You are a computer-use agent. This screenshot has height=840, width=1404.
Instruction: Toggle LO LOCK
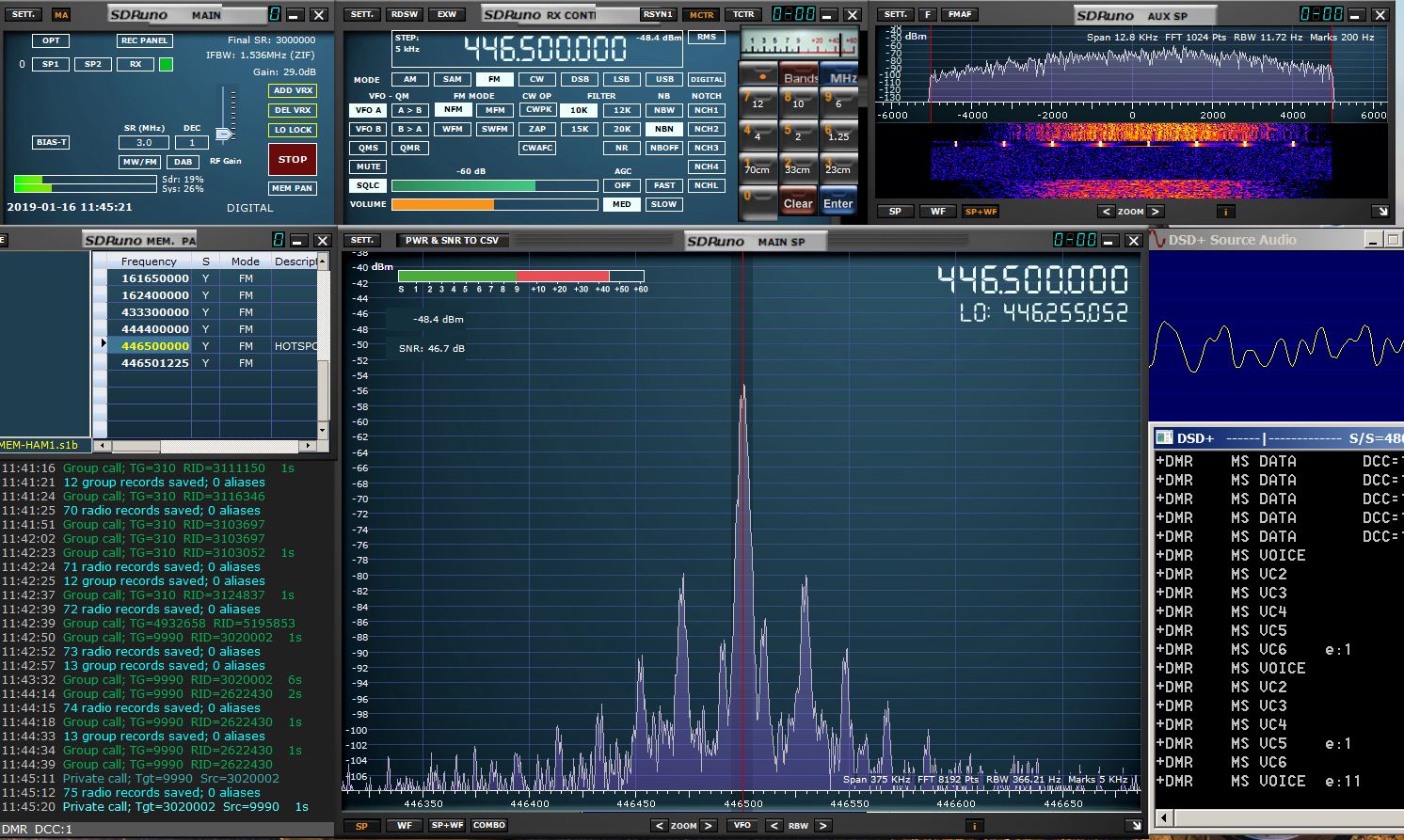click(x=293, y=130)
